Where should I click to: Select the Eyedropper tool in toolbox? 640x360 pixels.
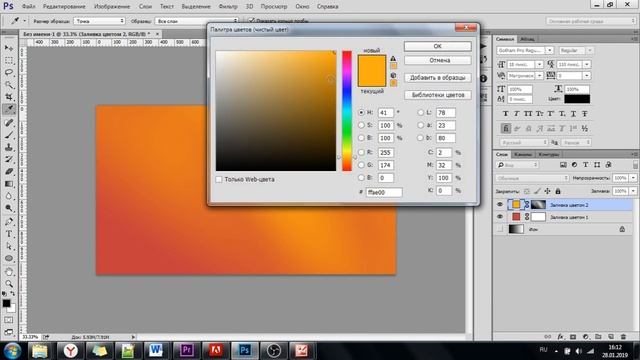pyautogui.click(x=9, y=109)
